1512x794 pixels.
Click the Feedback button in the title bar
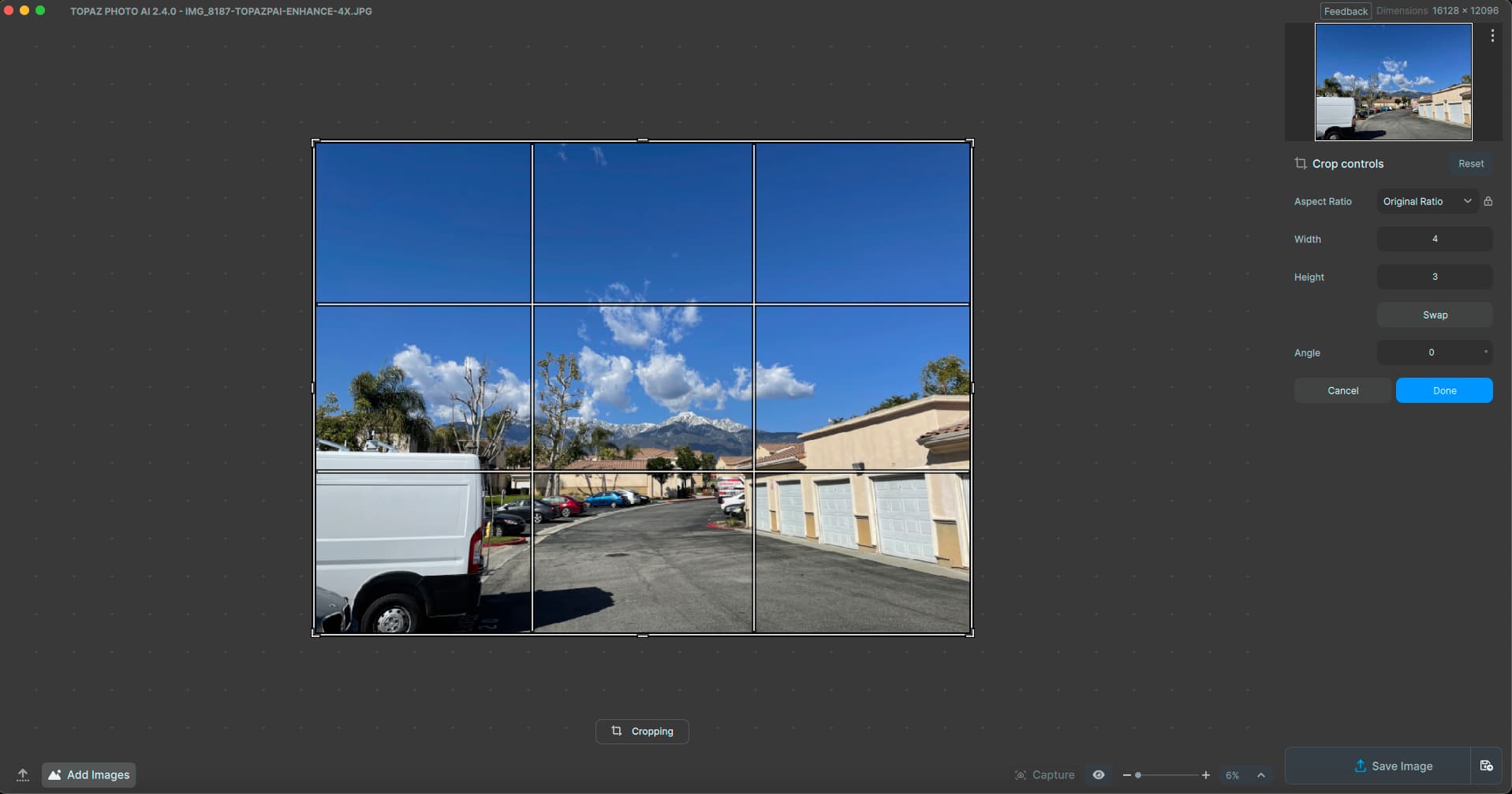1346,11
